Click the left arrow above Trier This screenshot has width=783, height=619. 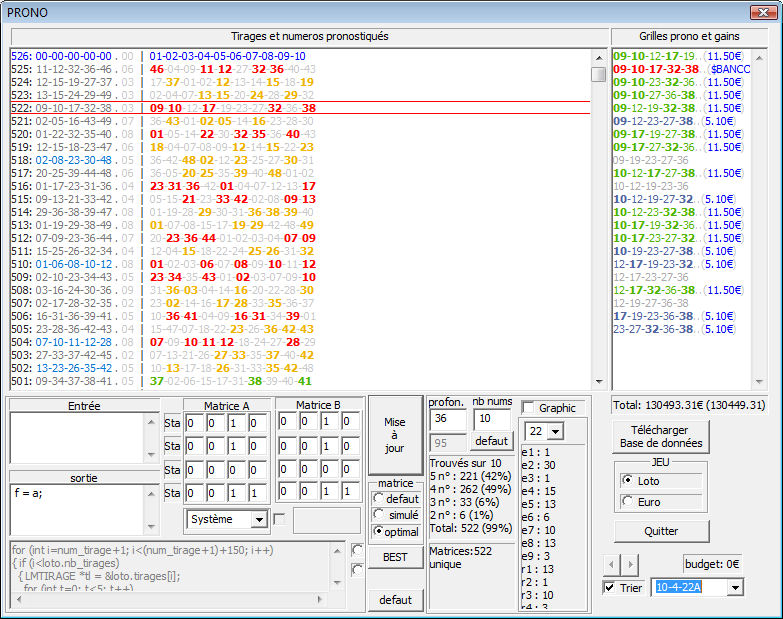click(613, 564)
